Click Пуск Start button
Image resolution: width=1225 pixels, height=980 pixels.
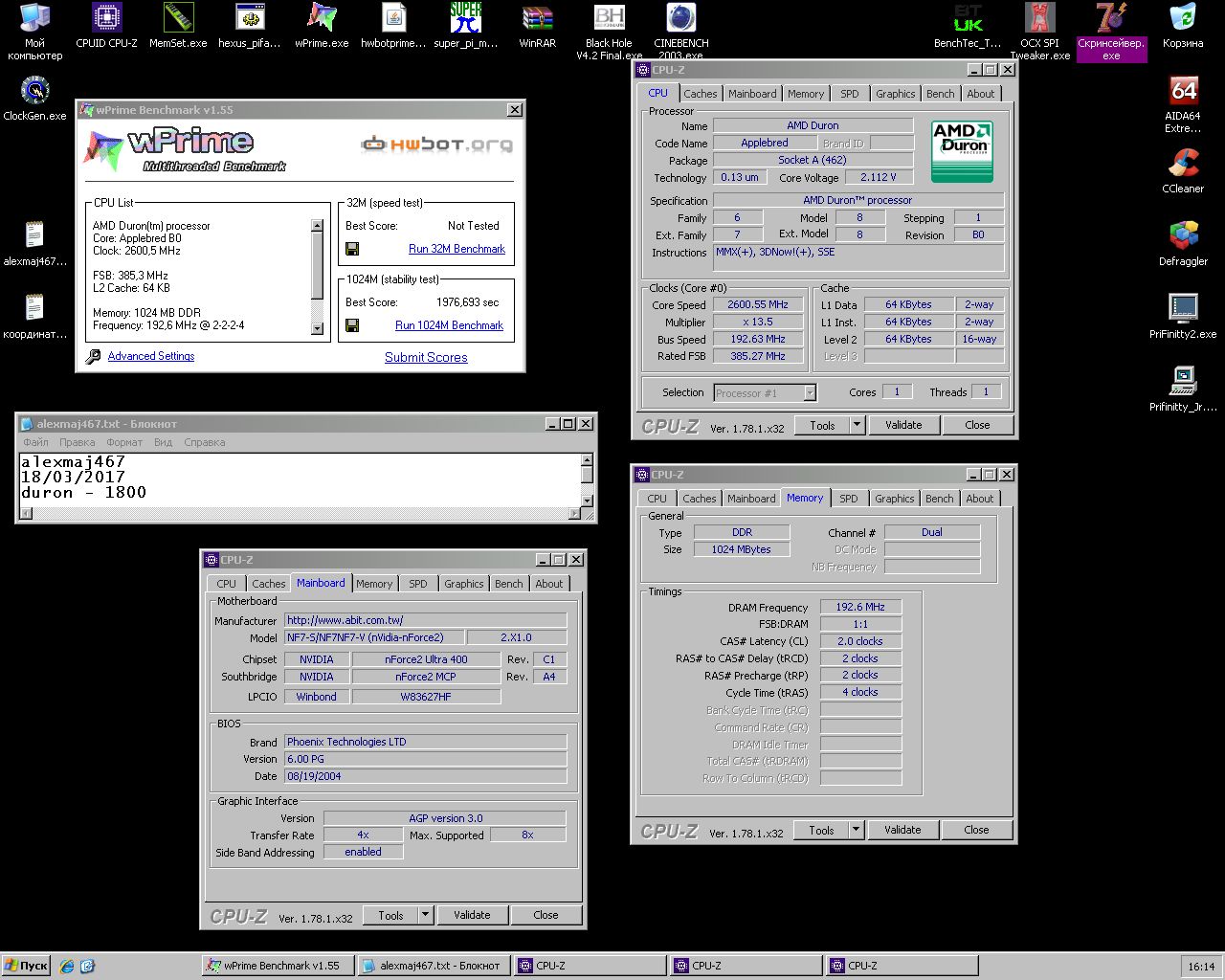[27, 966]
